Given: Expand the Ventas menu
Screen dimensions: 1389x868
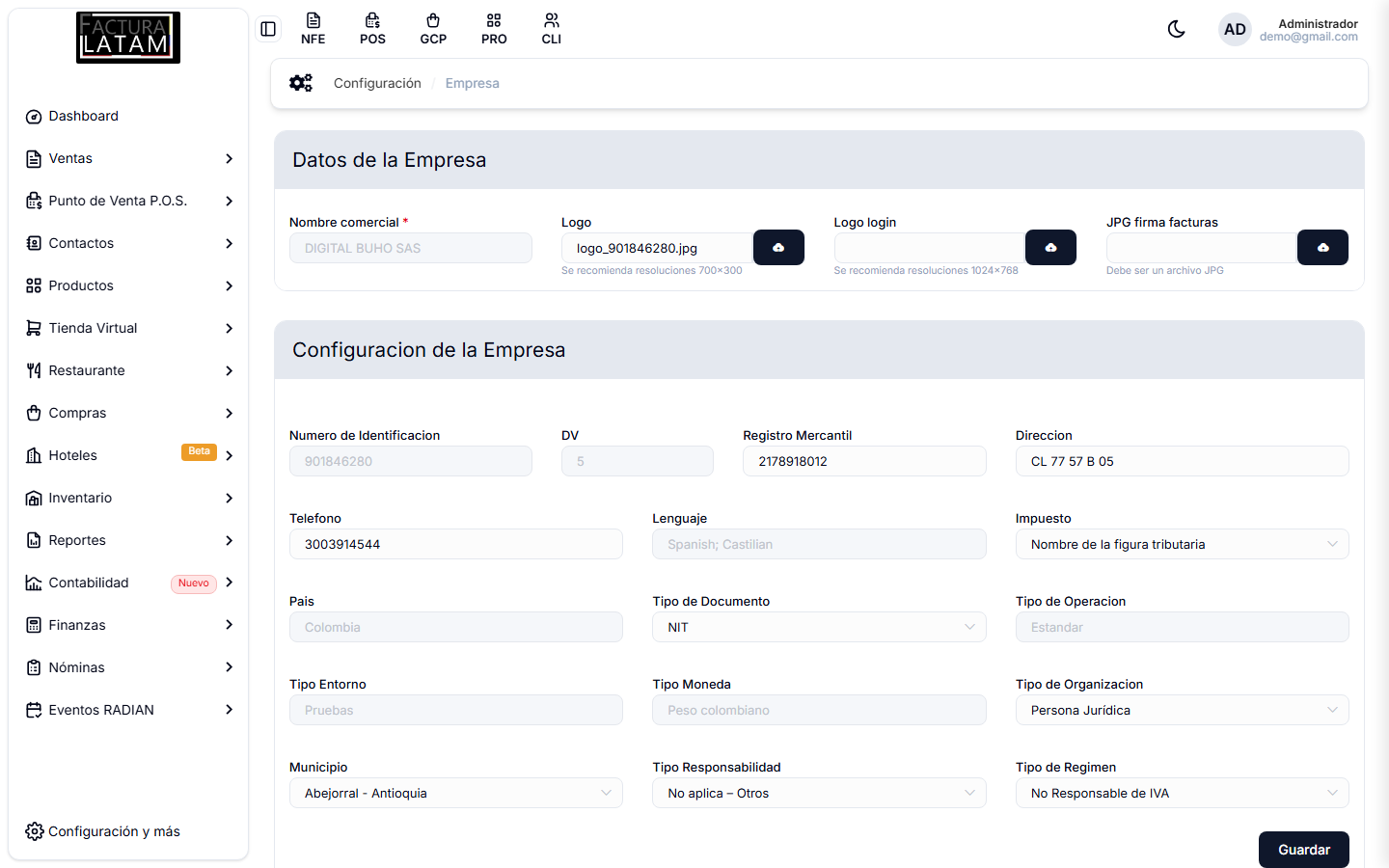Looking at the screenshot, I should (x=128, y=158).
